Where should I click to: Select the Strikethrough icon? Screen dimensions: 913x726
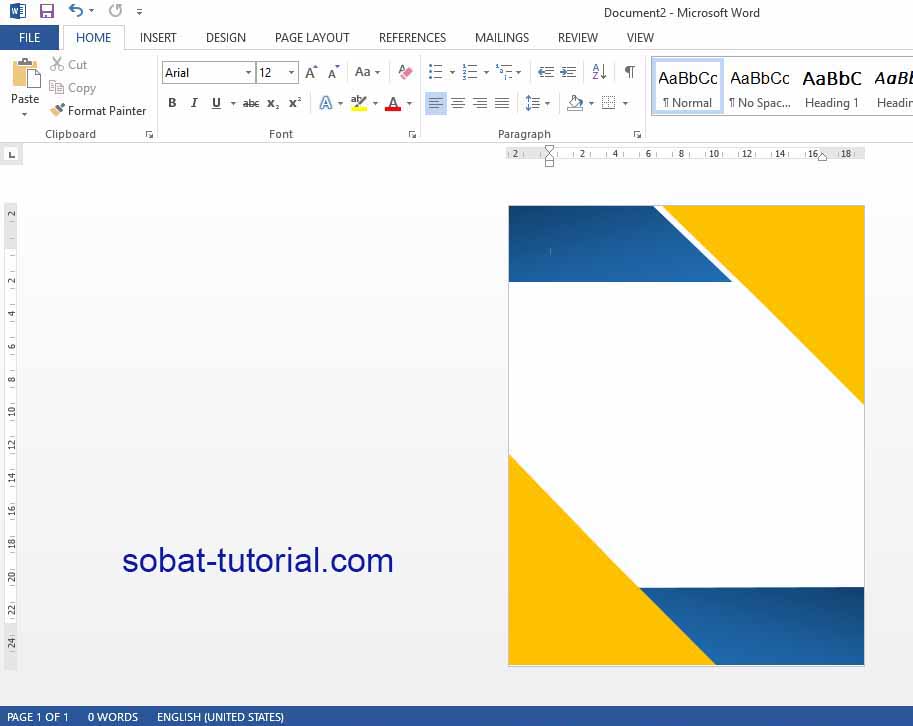(250, 103)
